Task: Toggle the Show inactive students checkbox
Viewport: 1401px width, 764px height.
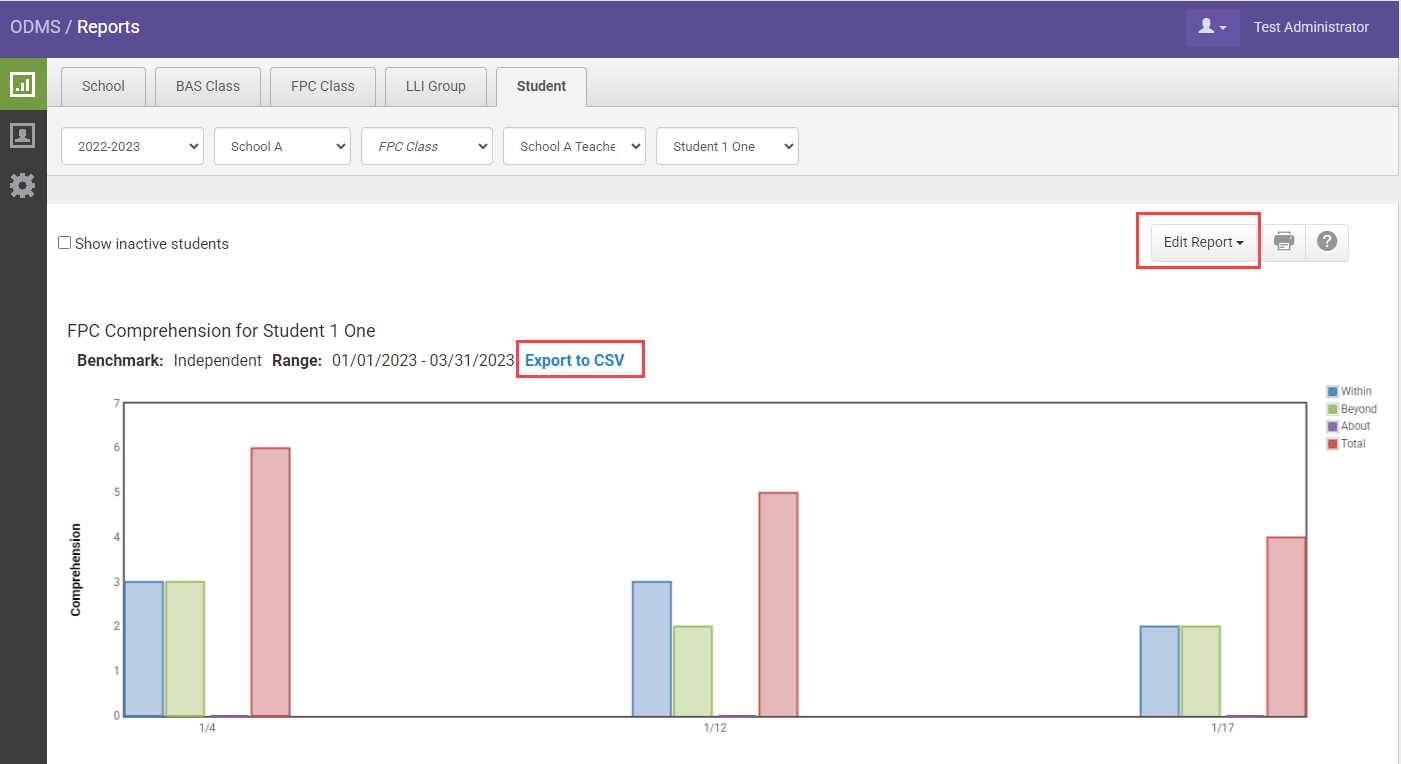Action: pos(65,243)
